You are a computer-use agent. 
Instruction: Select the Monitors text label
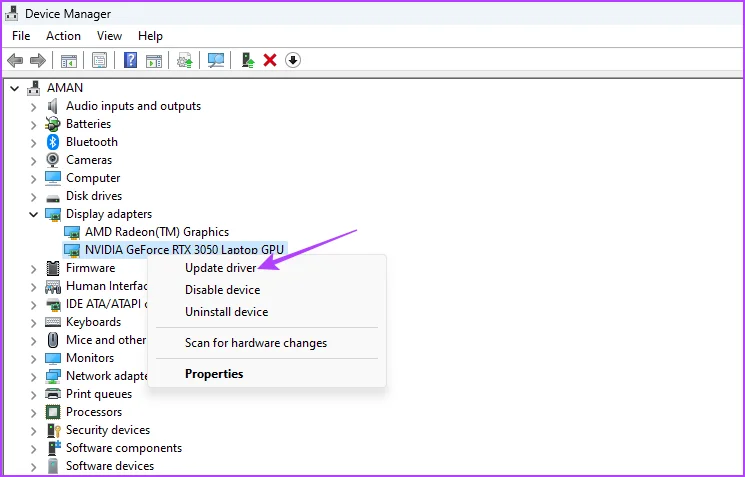click(x=90, y=358)
